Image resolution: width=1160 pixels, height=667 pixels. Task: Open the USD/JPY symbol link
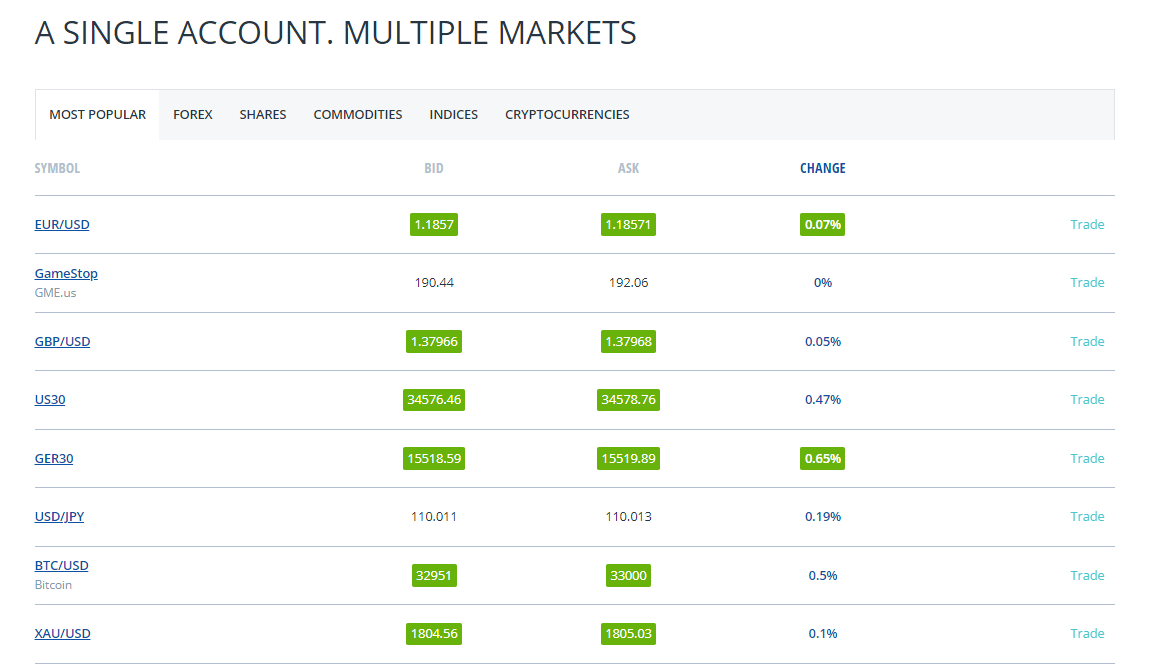[59, 516]
